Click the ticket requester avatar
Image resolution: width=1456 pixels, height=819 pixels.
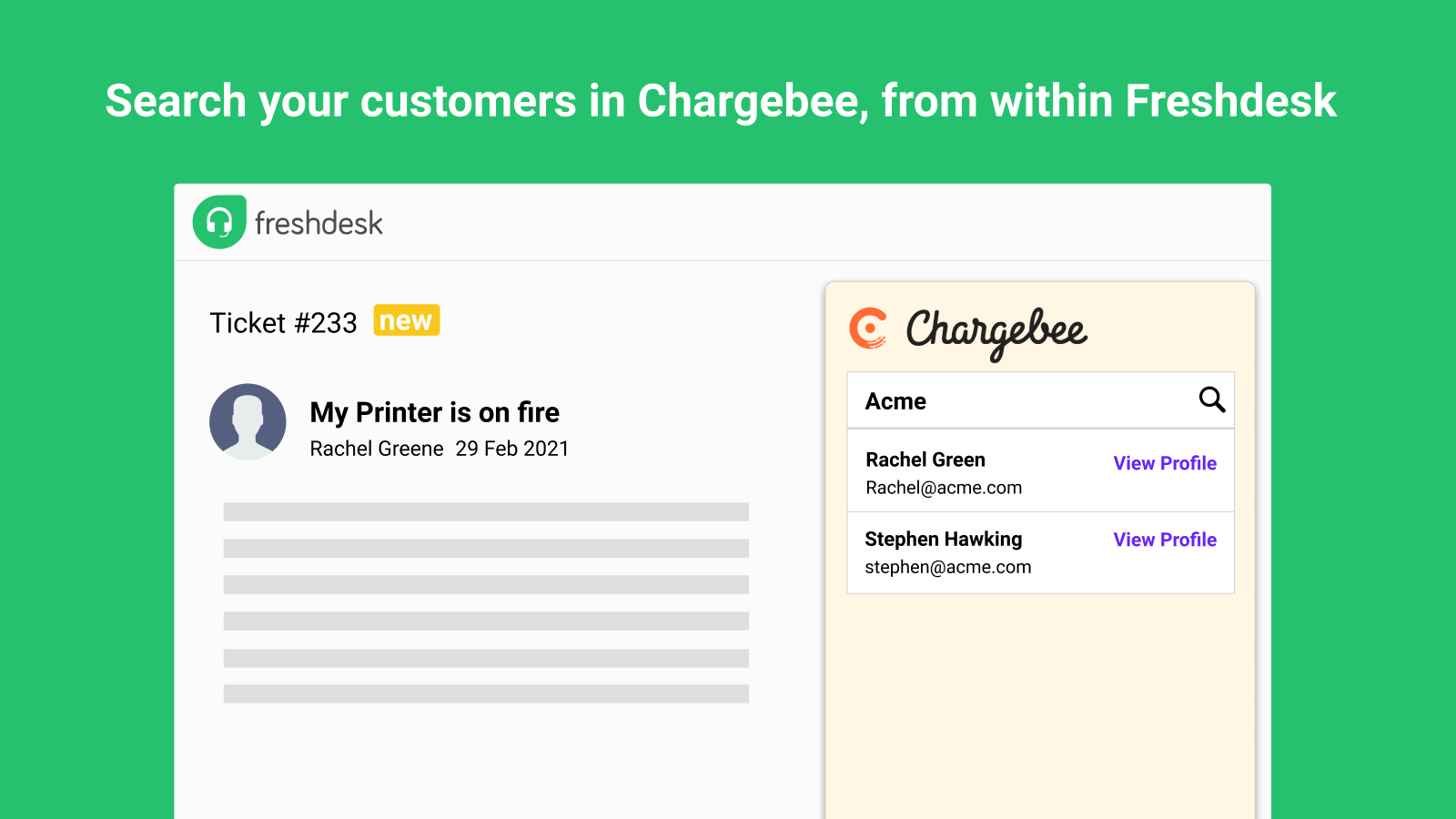pyautogui.click(x=248, y=421)
